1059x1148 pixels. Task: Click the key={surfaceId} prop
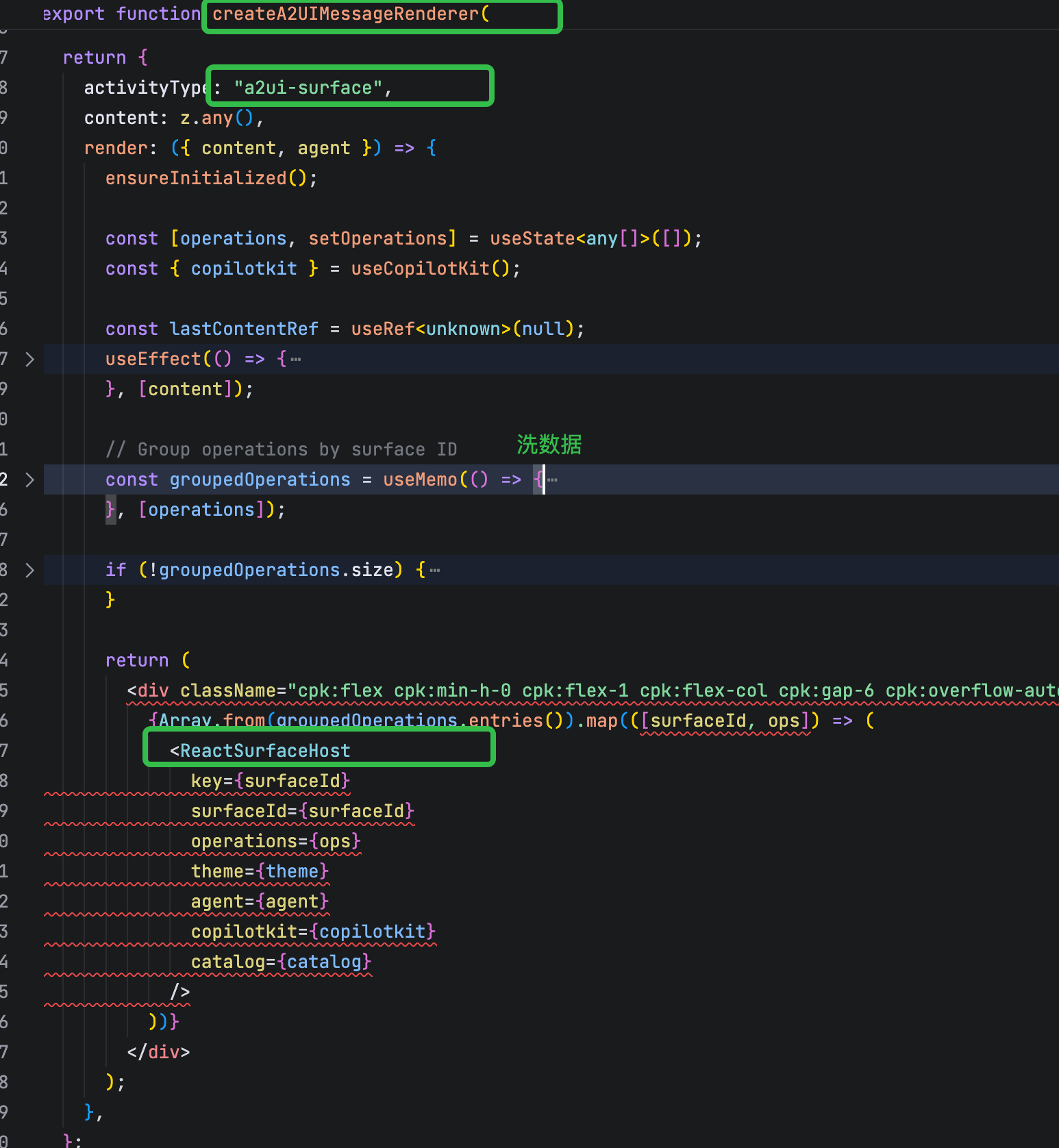click(271, 781)
